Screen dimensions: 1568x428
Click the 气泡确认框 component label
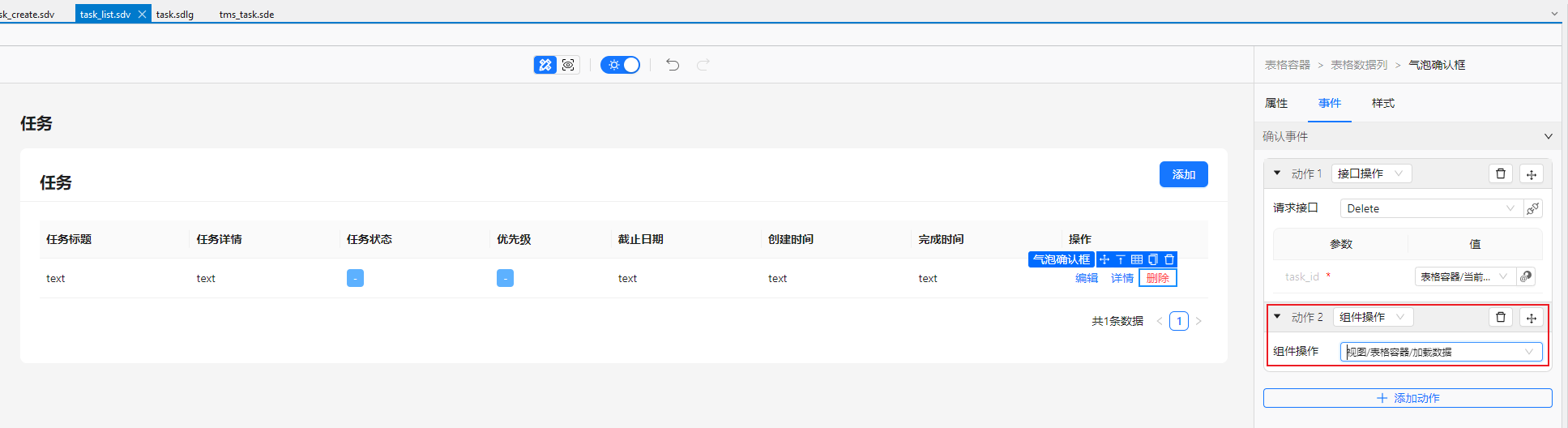click(x=1062, y=259)
